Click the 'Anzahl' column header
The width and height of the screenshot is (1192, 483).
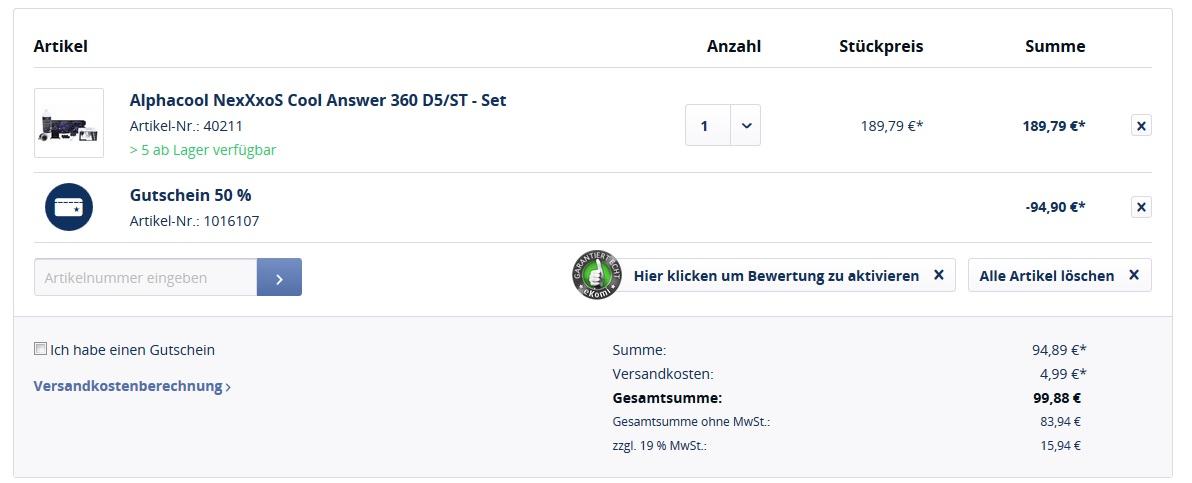coord(733,46)
